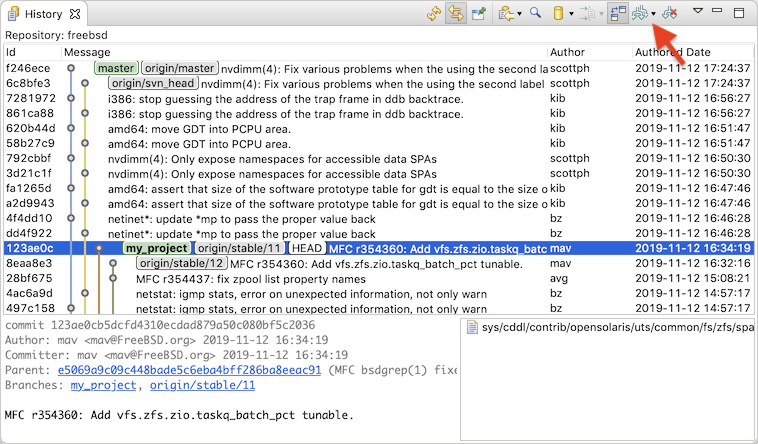Select commit 28bf675

click(x=378, y=278)
